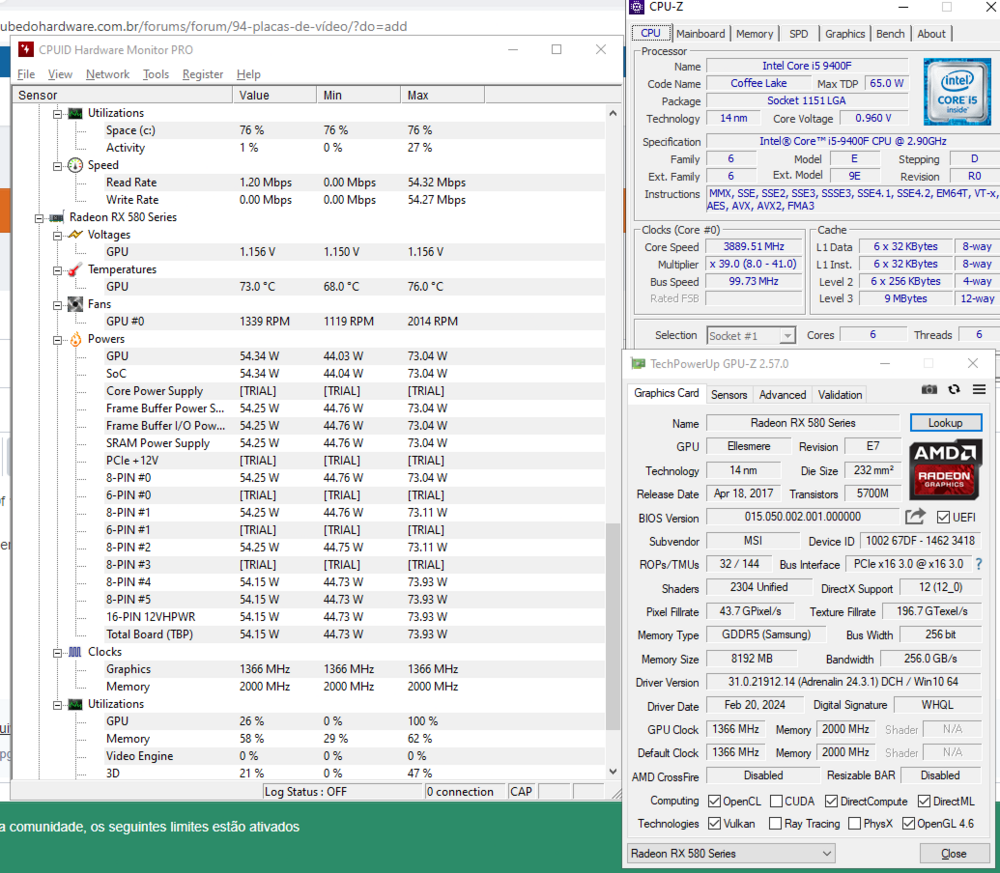Toggle Ray Tracing checkbox

pos(776,824)
